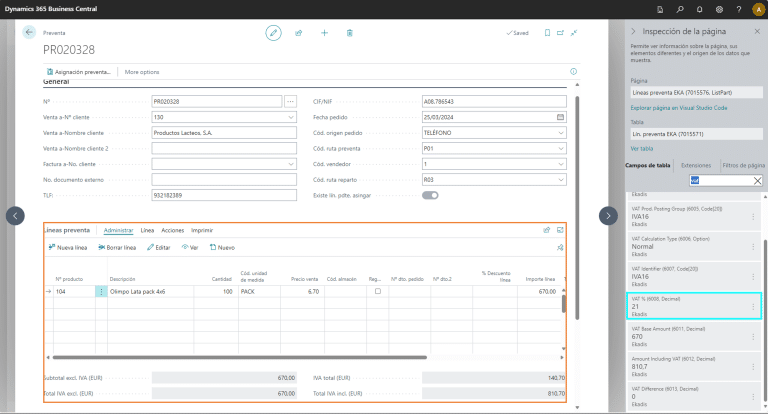Open Explorar página en Visual Studio Code link
Image resolution: width=768 pixels, height=414 pixels.
pos(678,107)
